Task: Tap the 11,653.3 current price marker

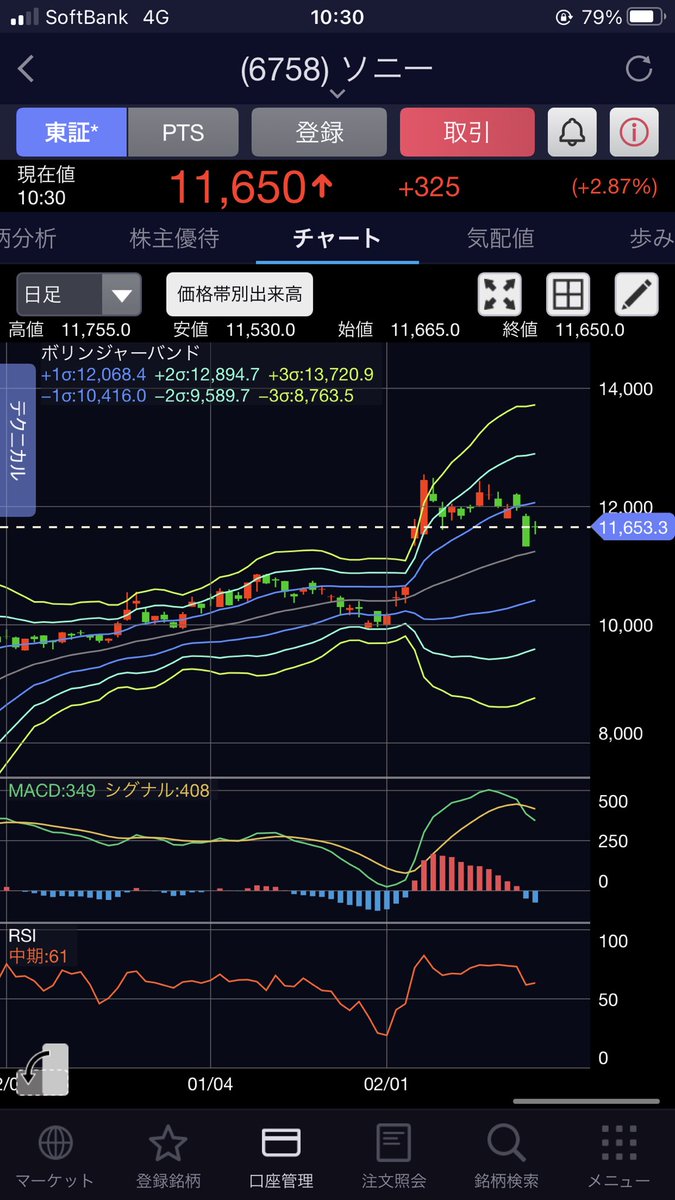Action: (633, 527)
